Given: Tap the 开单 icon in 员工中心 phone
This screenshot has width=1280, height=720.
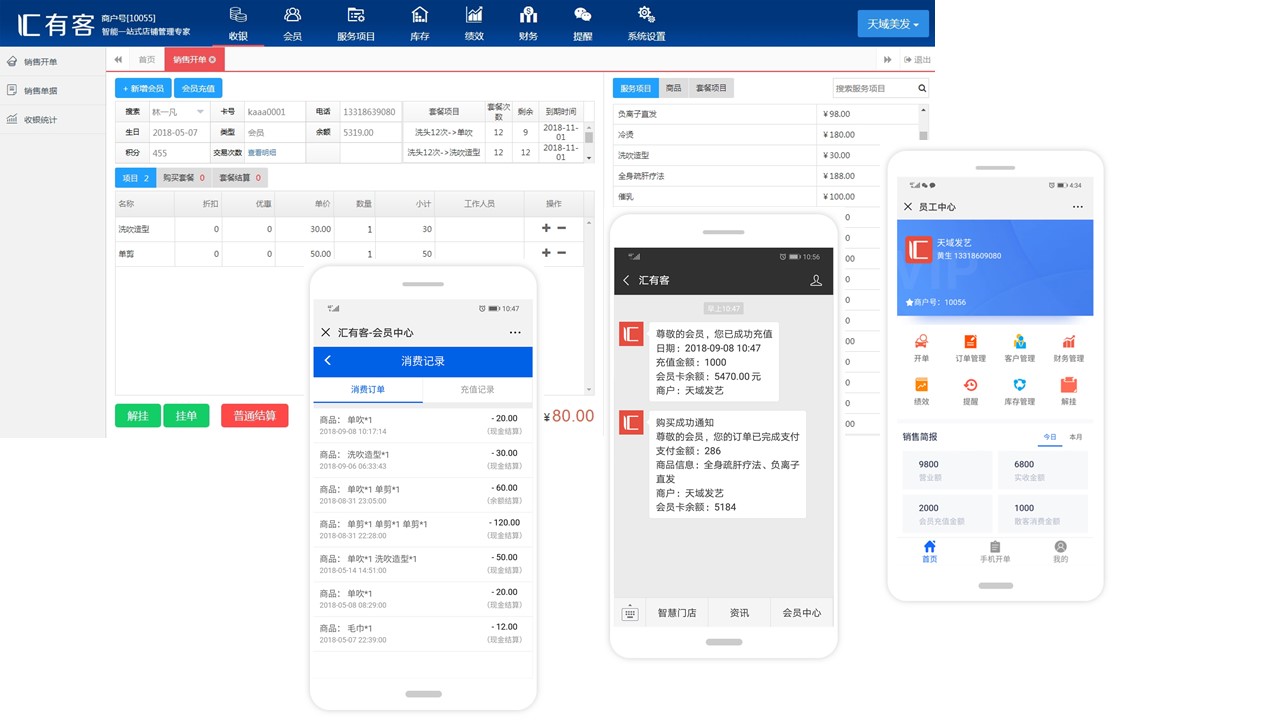Looking at the screenshot, I should [x=921, y=342].
